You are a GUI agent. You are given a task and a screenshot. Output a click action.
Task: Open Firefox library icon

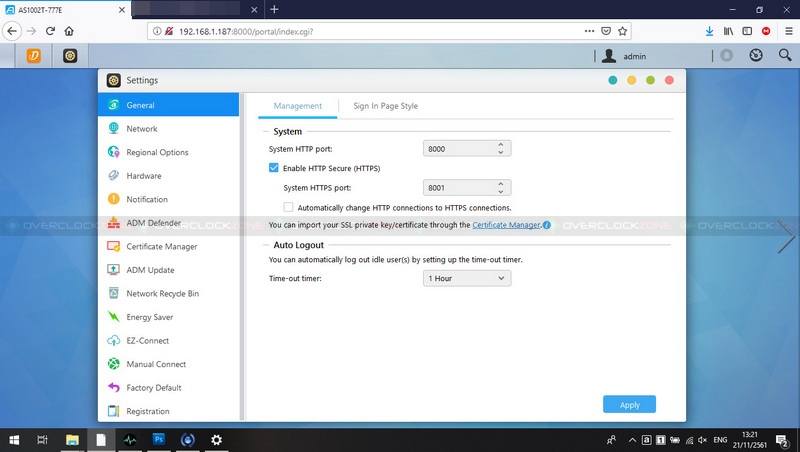coord(728,31)
